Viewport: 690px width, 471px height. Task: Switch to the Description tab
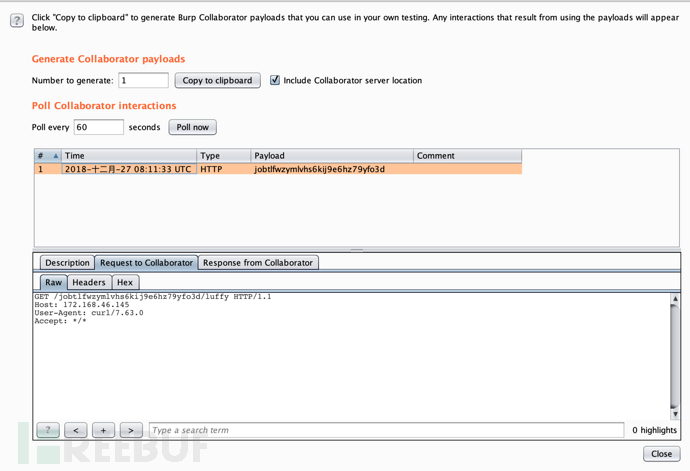67,263
